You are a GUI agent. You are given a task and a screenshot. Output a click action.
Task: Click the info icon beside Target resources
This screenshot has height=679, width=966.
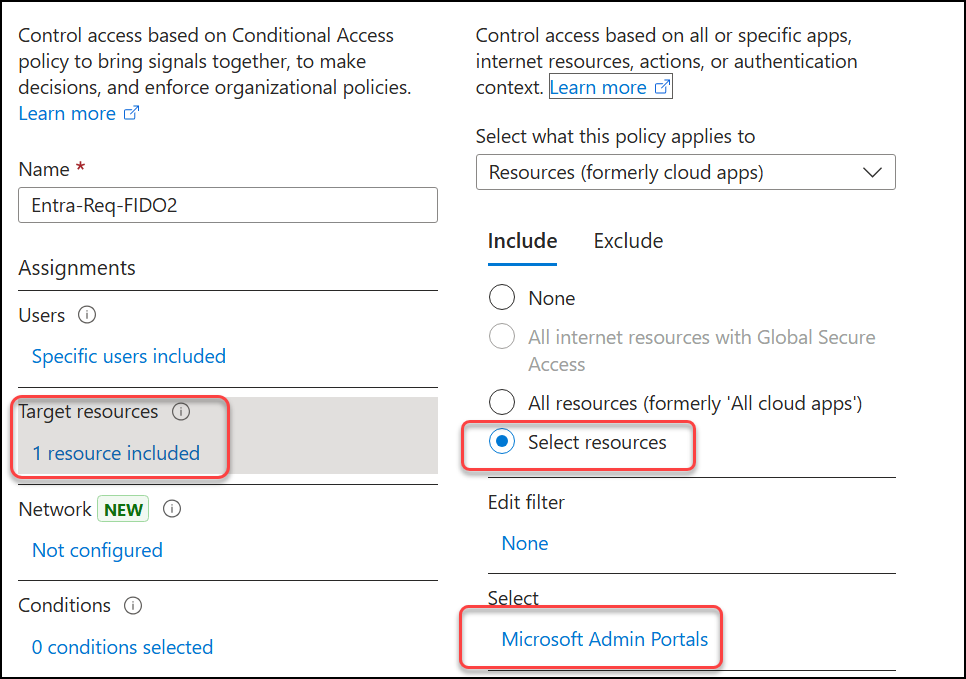coord(181,412)
